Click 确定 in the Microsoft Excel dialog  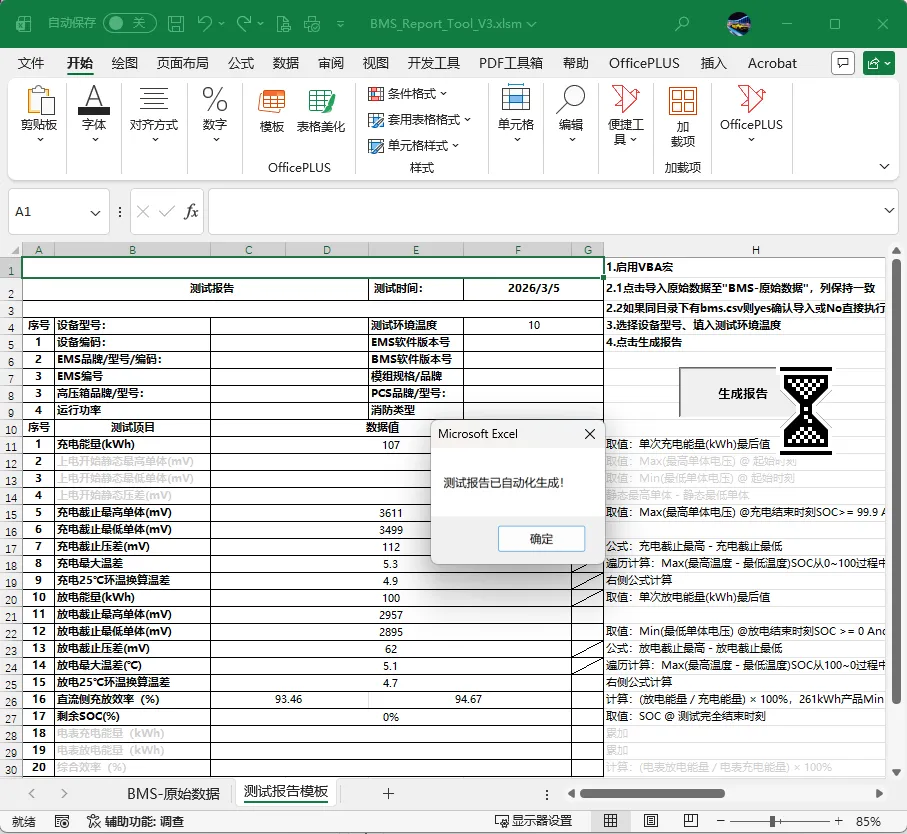point(541,539)
